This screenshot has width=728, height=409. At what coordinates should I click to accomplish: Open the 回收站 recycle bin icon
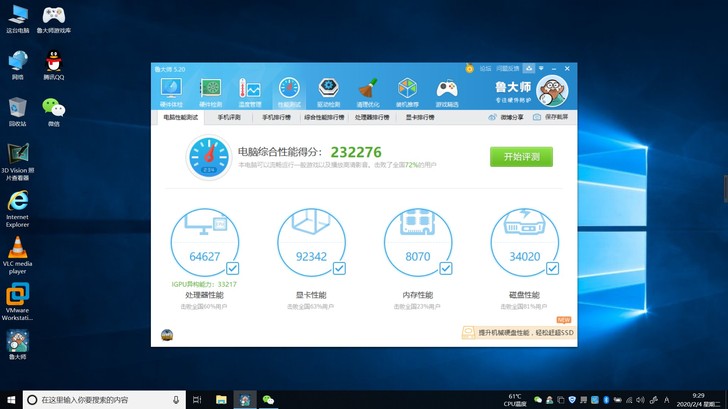18,112
